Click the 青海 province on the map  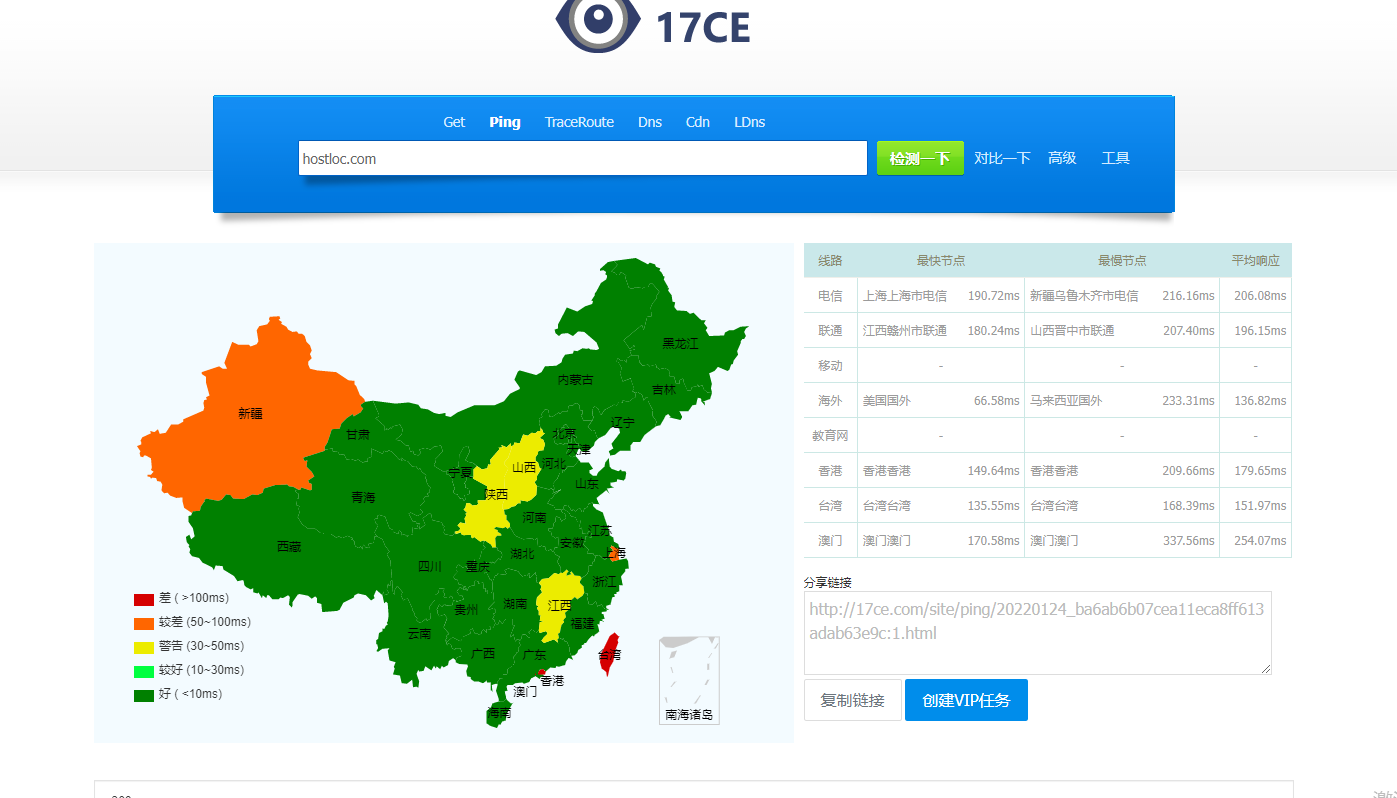coord(363,497)
